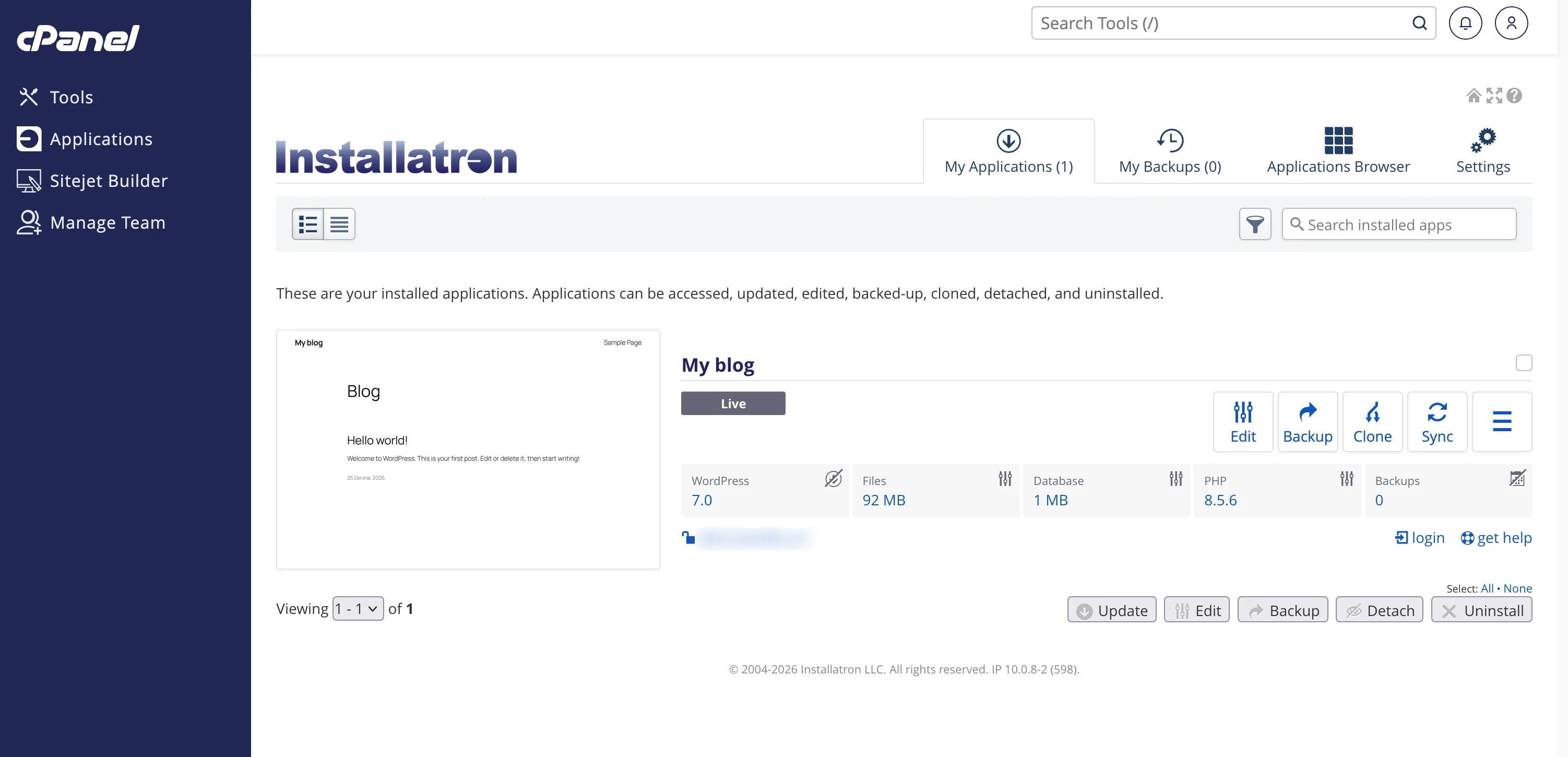The image size is (1568, 757).
Task: Open the help question mark icon
Action: click(1514, 96)
